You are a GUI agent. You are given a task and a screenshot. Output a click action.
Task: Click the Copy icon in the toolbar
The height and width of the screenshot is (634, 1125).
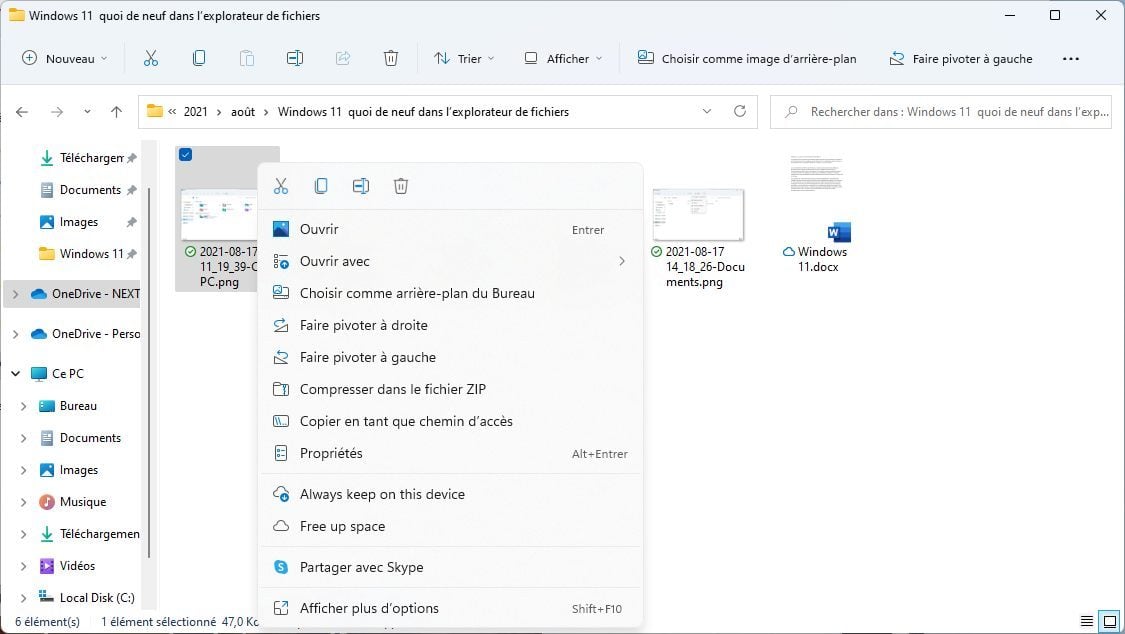(x=199, y=59)
